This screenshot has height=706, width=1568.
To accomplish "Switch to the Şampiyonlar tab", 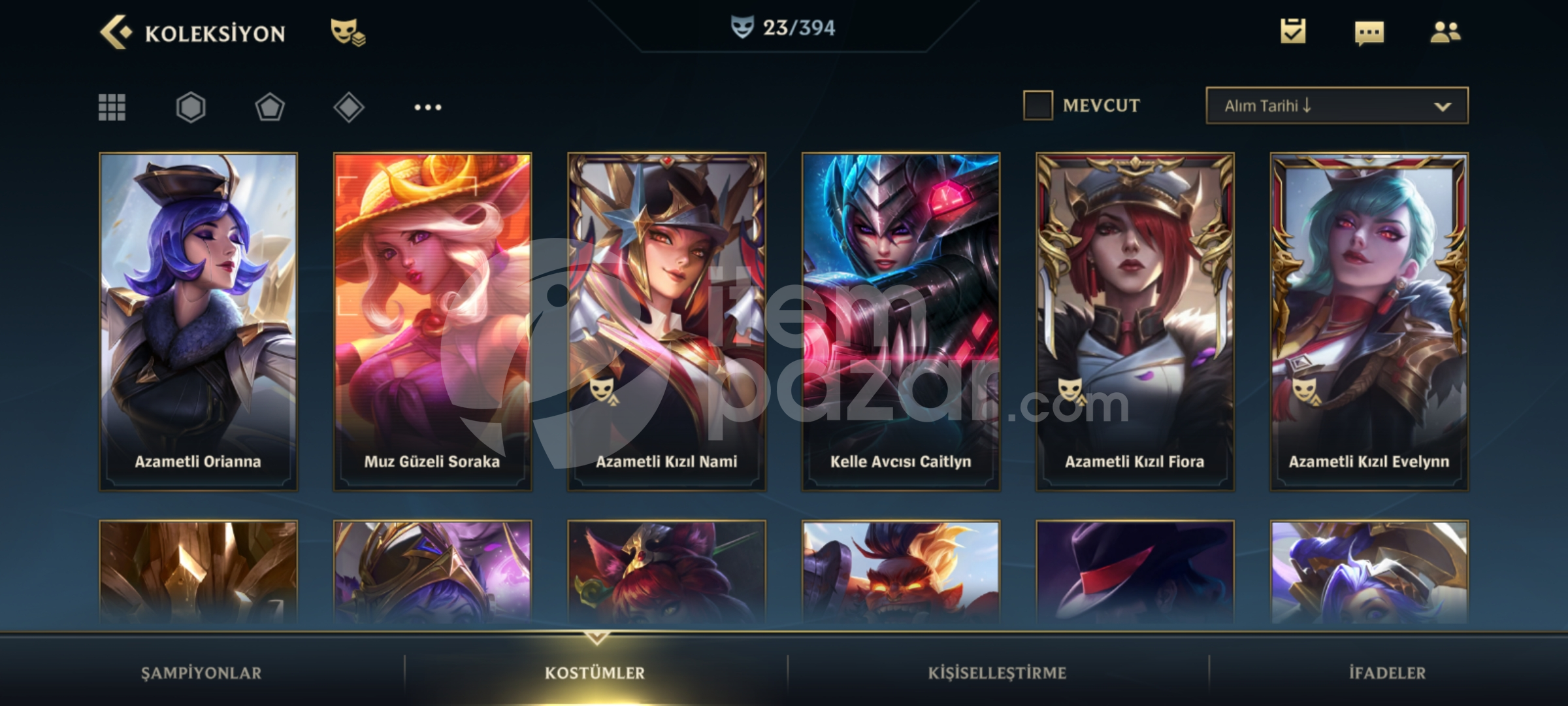I will 201,673.
